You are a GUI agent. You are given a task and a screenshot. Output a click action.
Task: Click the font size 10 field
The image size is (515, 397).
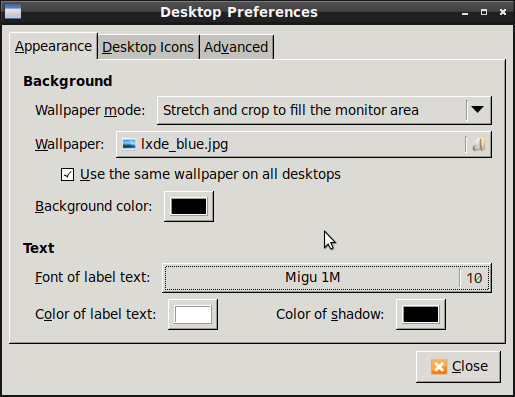pyautogui.click(x=474, y=278)
